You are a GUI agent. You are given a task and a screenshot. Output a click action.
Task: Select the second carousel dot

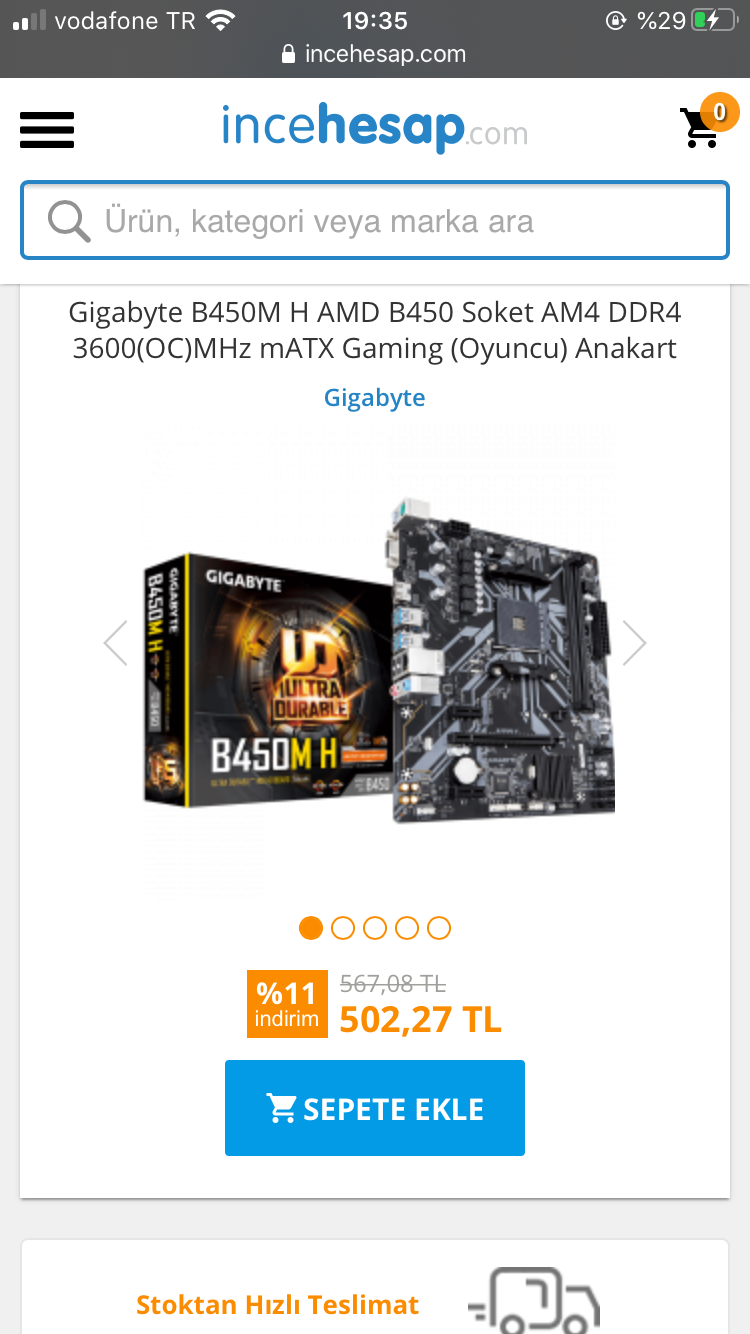(343, 928)
